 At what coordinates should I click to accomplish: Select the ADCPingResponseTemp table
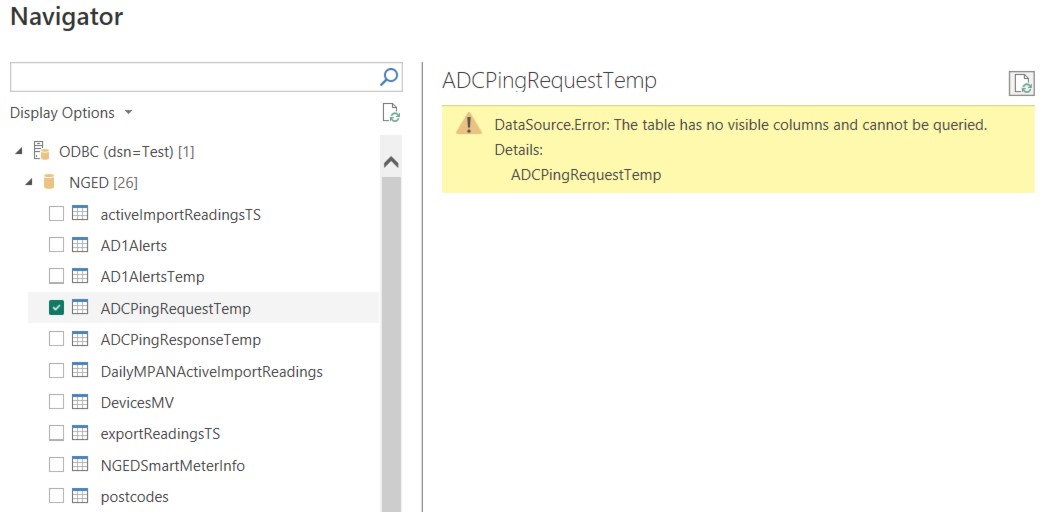[x=180, y=339]
